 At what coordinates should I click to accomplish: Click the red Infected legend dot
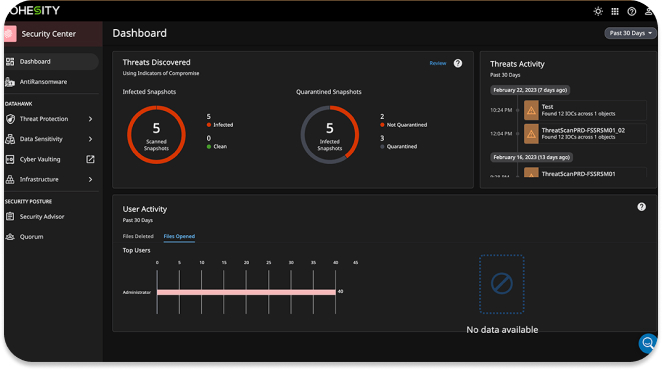point(209,125)
